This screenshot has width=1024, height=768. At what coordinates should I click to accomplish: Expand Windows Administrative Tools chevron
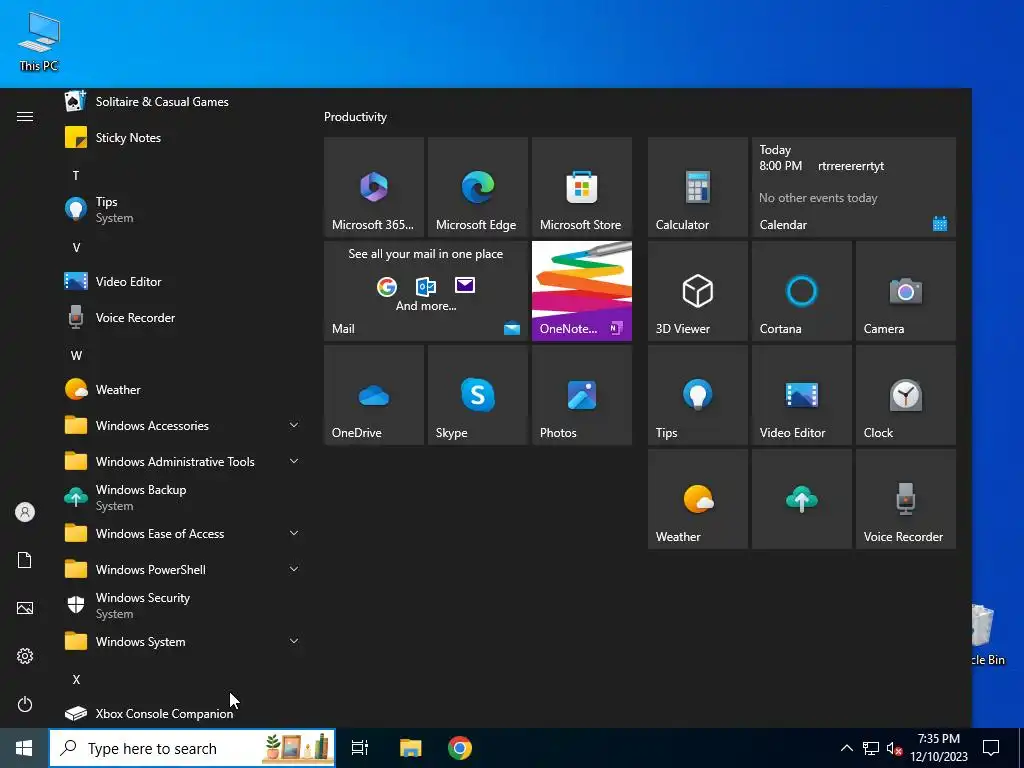click(294, 461)
